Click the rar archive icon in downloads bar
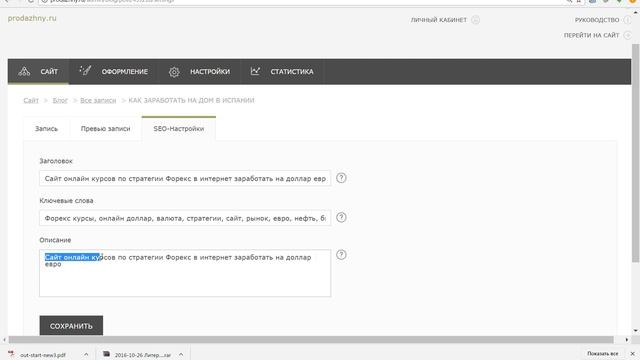 click(x=106, y=354)
